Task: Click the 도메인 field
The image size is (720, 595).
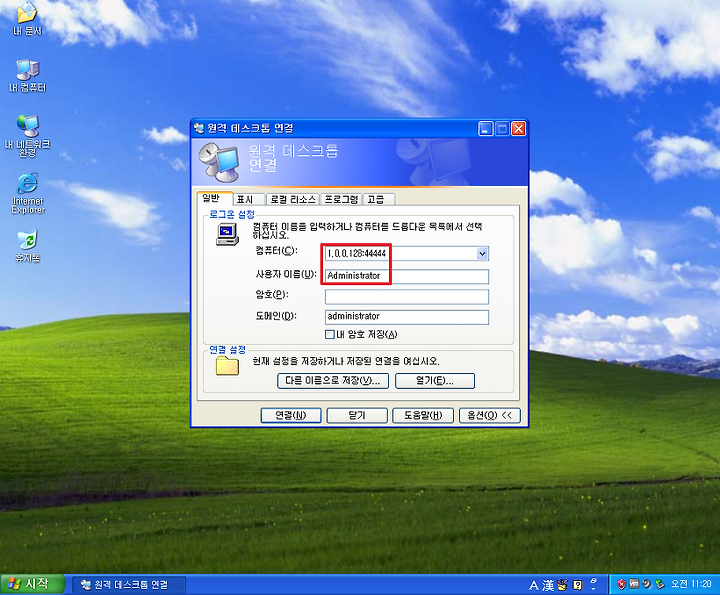Action: click(407, 317)
